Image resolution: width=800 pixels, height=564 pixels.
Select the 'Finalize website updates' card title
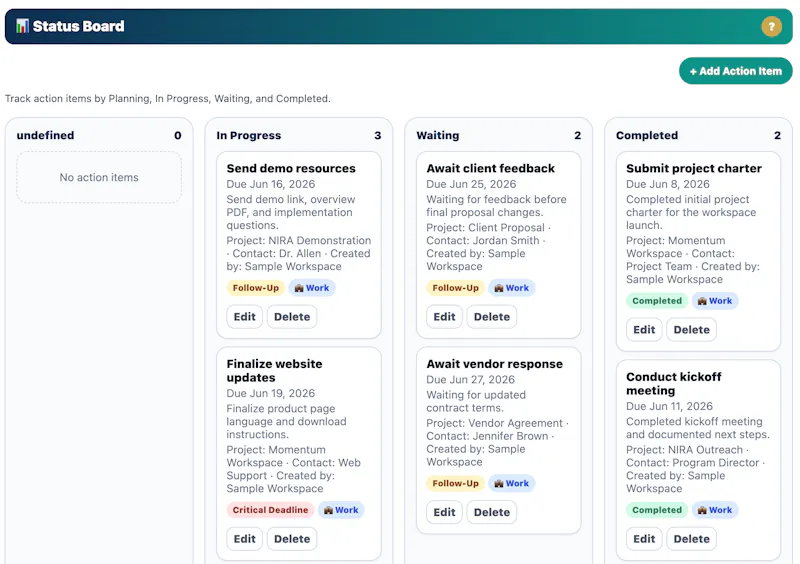274,371
